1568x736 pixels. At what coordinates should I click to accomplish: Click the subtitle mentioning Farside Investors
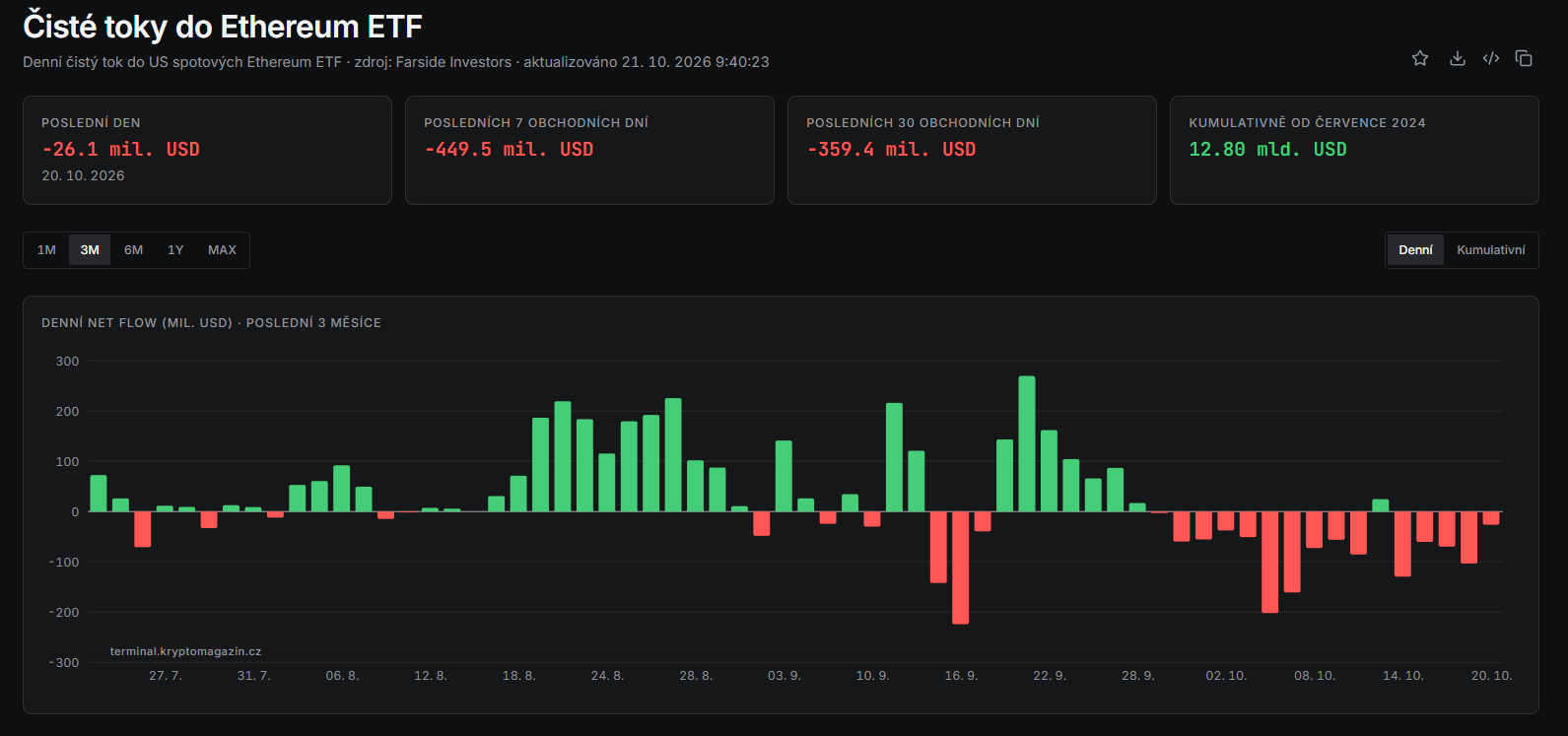coord(396,62)
